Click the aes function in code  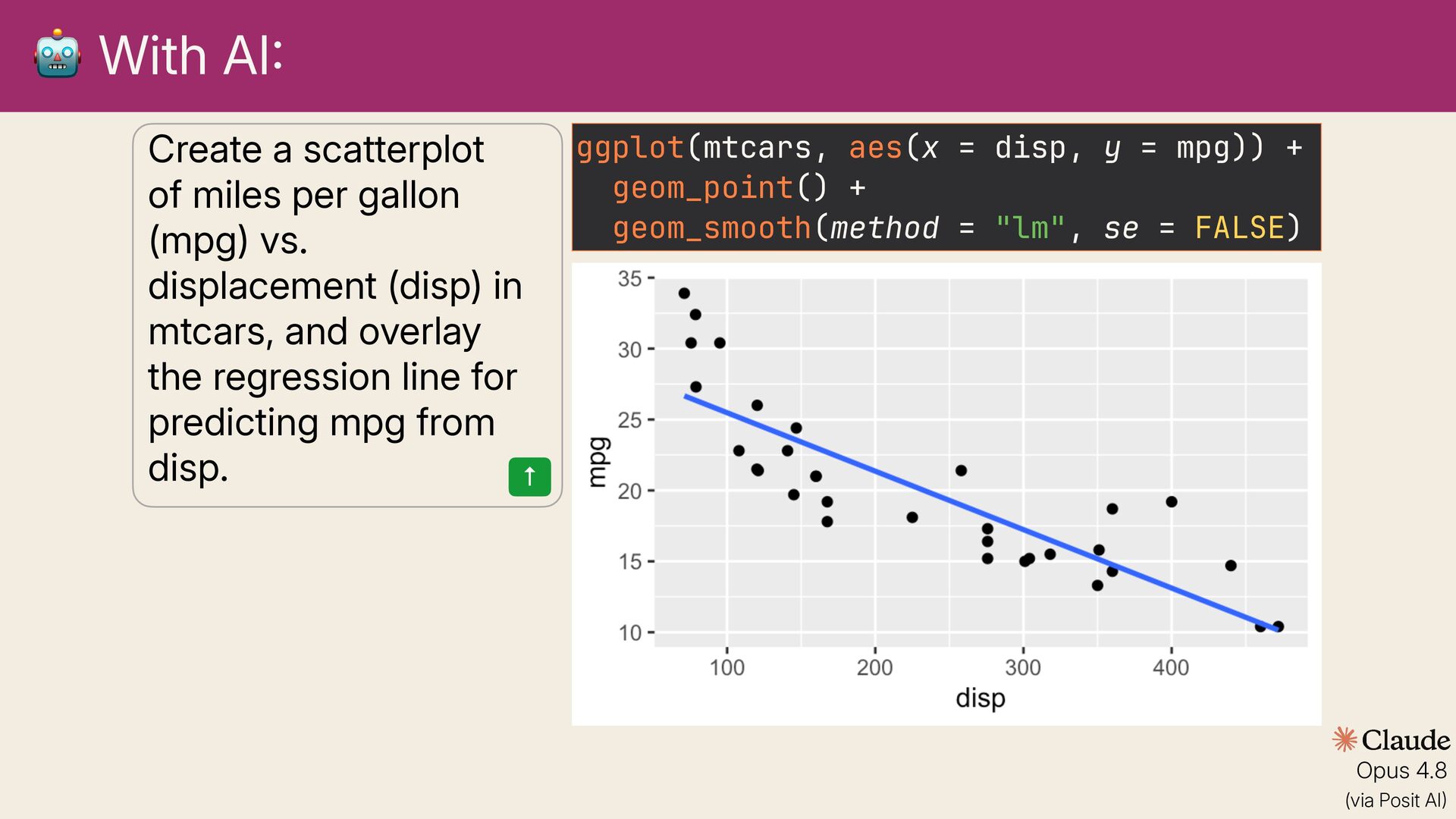[x=875, y=147]
